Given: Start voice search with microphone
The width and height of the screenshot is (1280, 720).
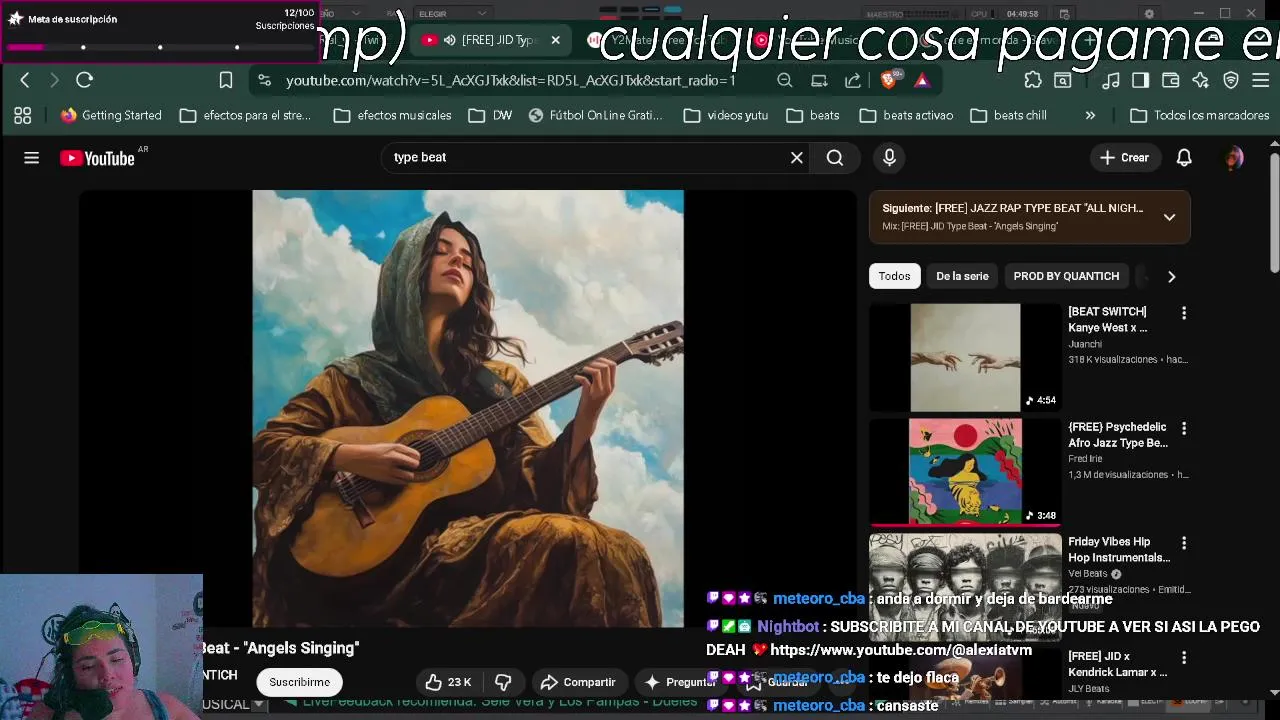Looking at the screenshot, I should [889, 157].
